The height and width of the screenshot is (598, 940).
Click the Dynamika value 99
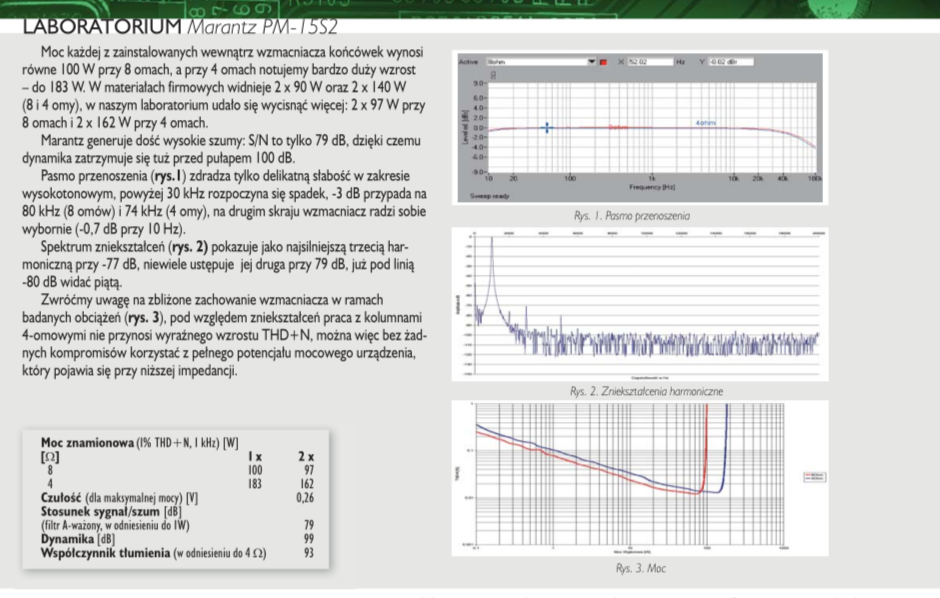(309, 539)
